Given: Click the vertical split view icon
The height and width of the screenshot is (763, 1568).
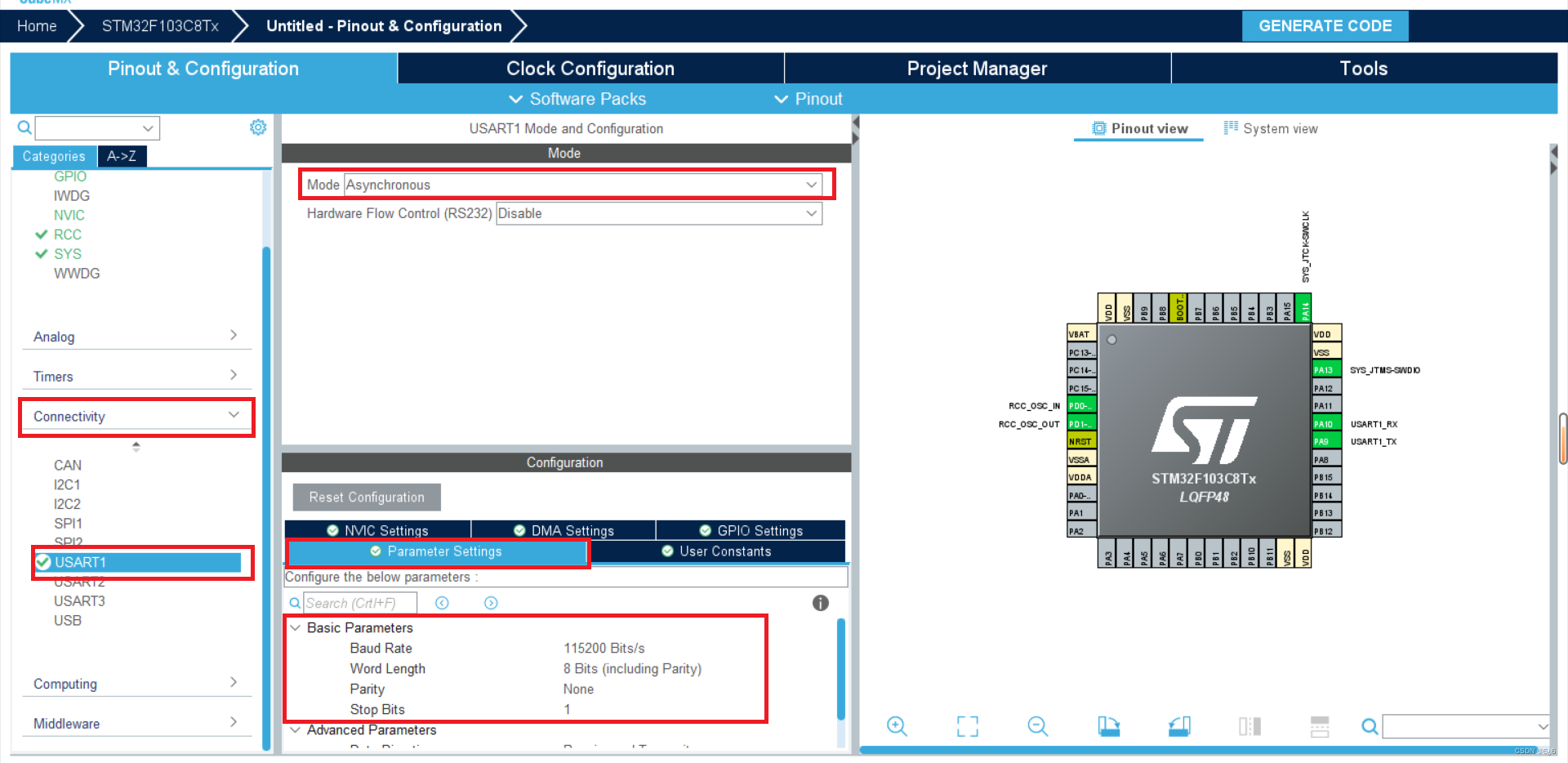Looking at the screenshot, I should (1249, 725).
